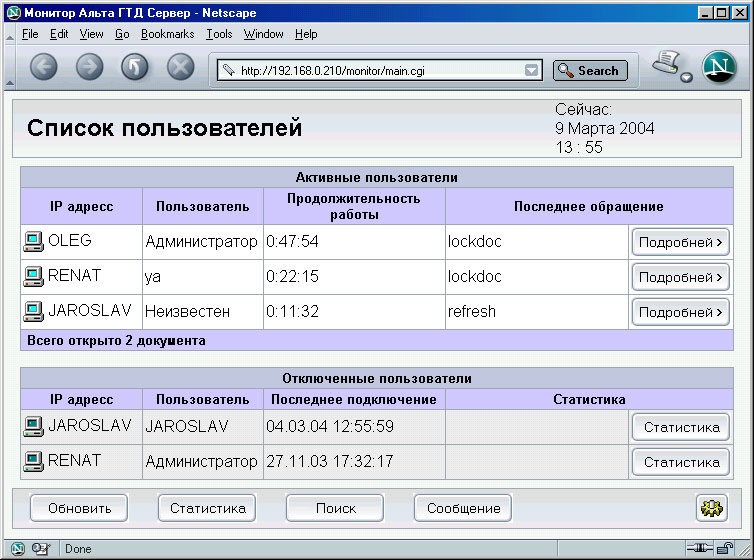Open the Bookmarks menu
Image resolution: width=754 pixels, height=560 pixels.
[167, 34]
